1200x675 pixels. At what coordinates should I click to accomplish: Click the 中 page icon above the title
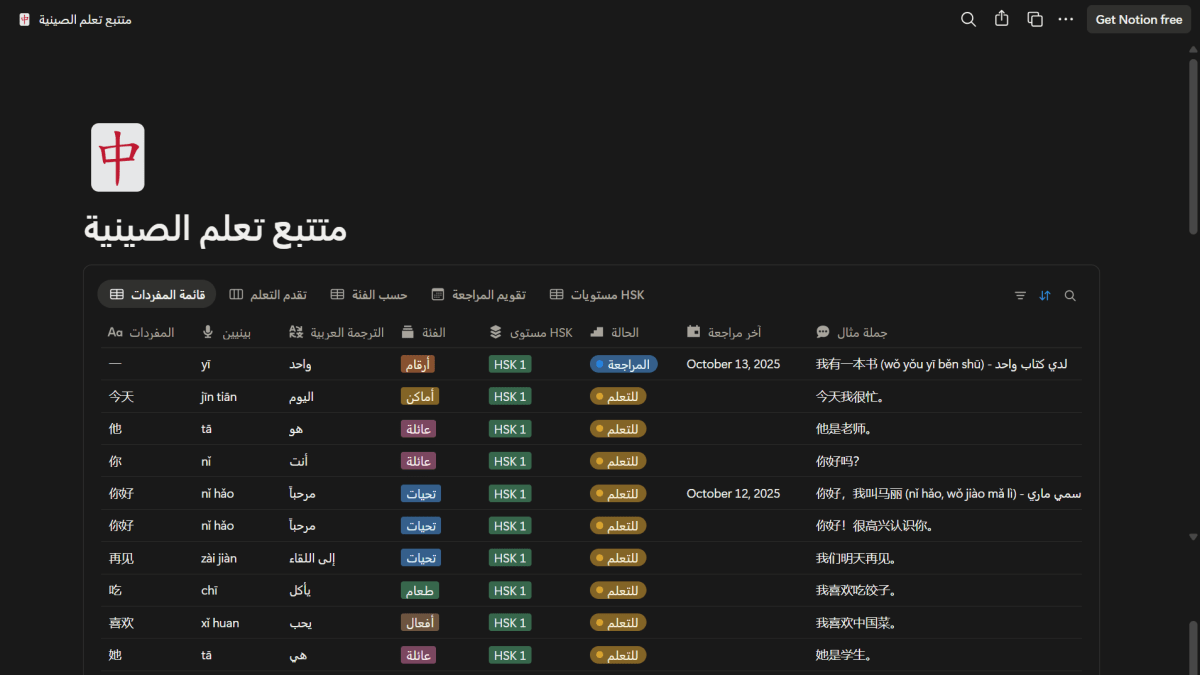[x=117, y=157]
